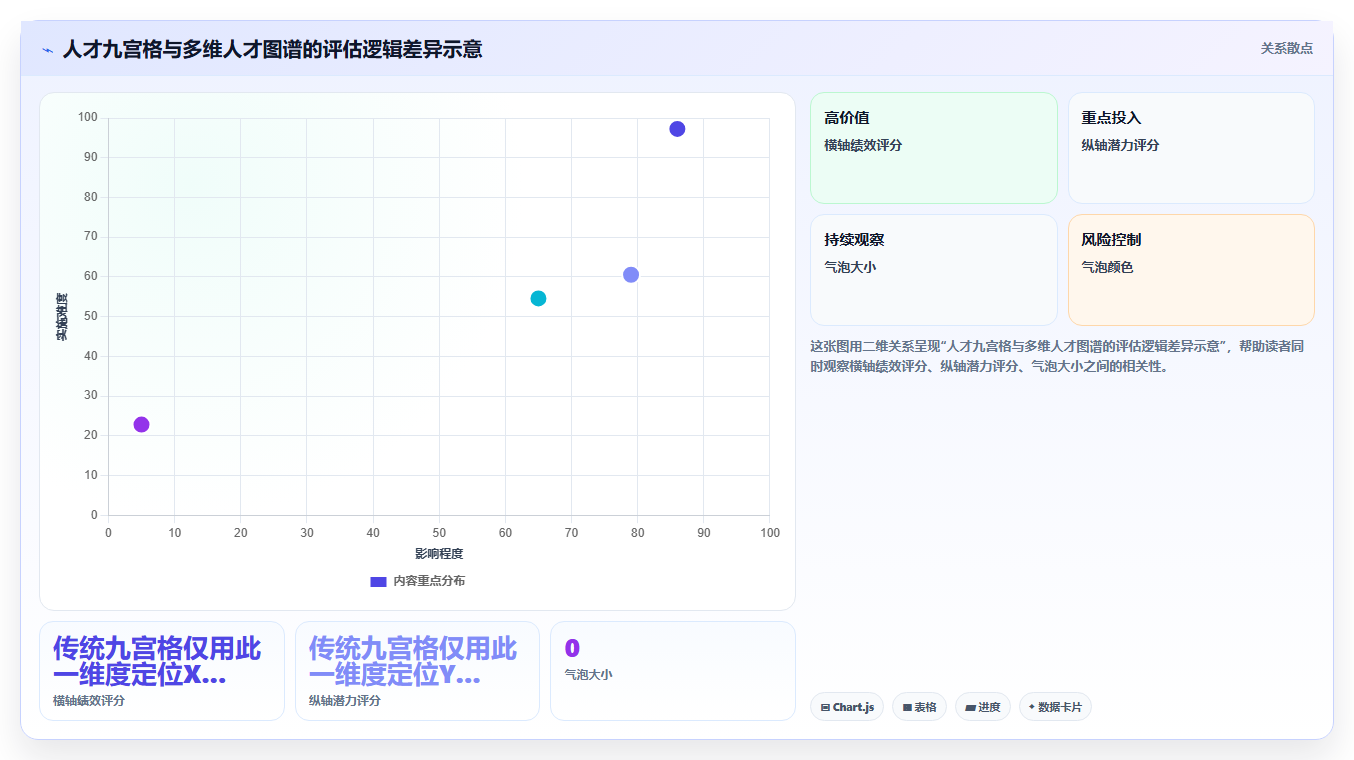Click 纵轴潜力评分 text in the 重点投入 card

1120,145
